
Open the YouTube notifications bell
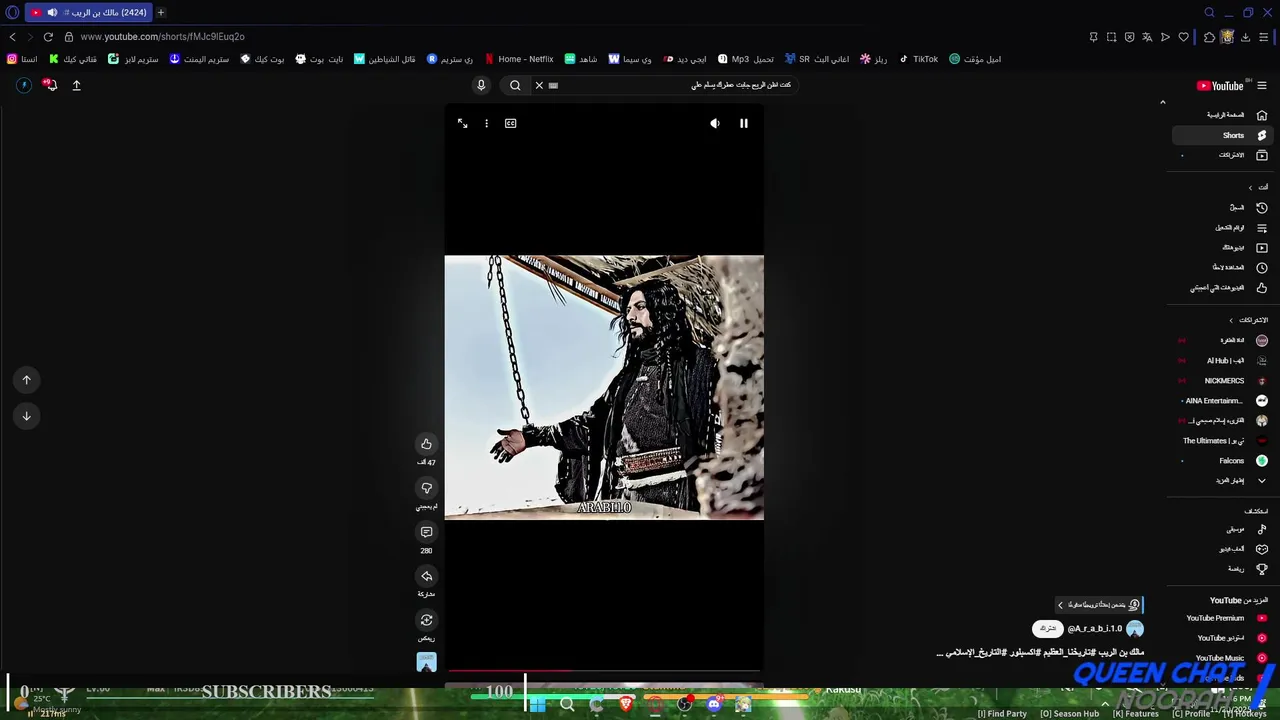point(50,85)
